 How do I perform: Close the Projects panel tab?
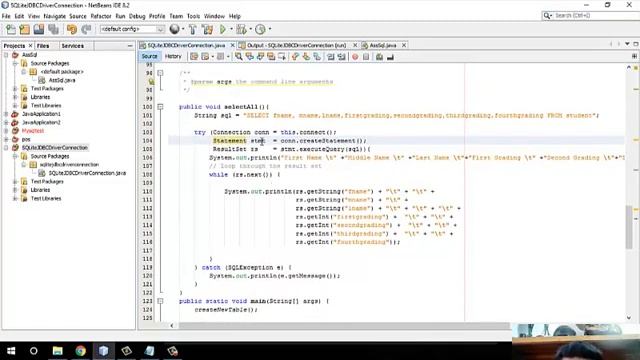30,46
